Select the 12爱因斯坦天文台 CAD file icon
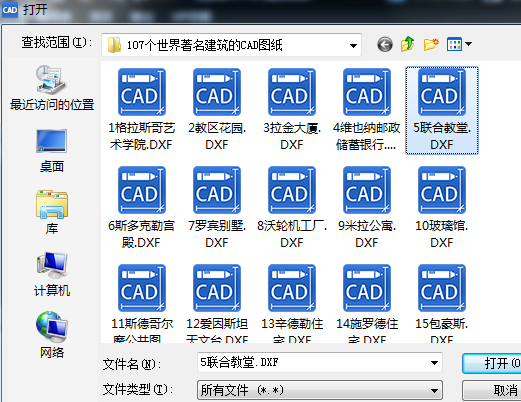This screenshot has height=402, width=521. 217,288
